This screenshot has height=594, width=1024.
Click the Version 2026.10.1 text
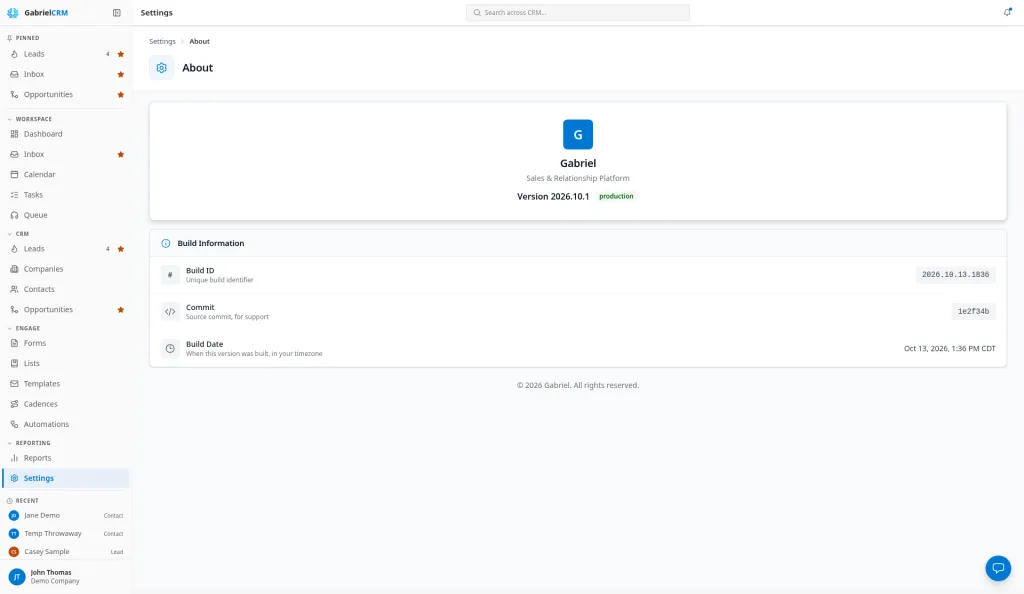click(553, 196)
